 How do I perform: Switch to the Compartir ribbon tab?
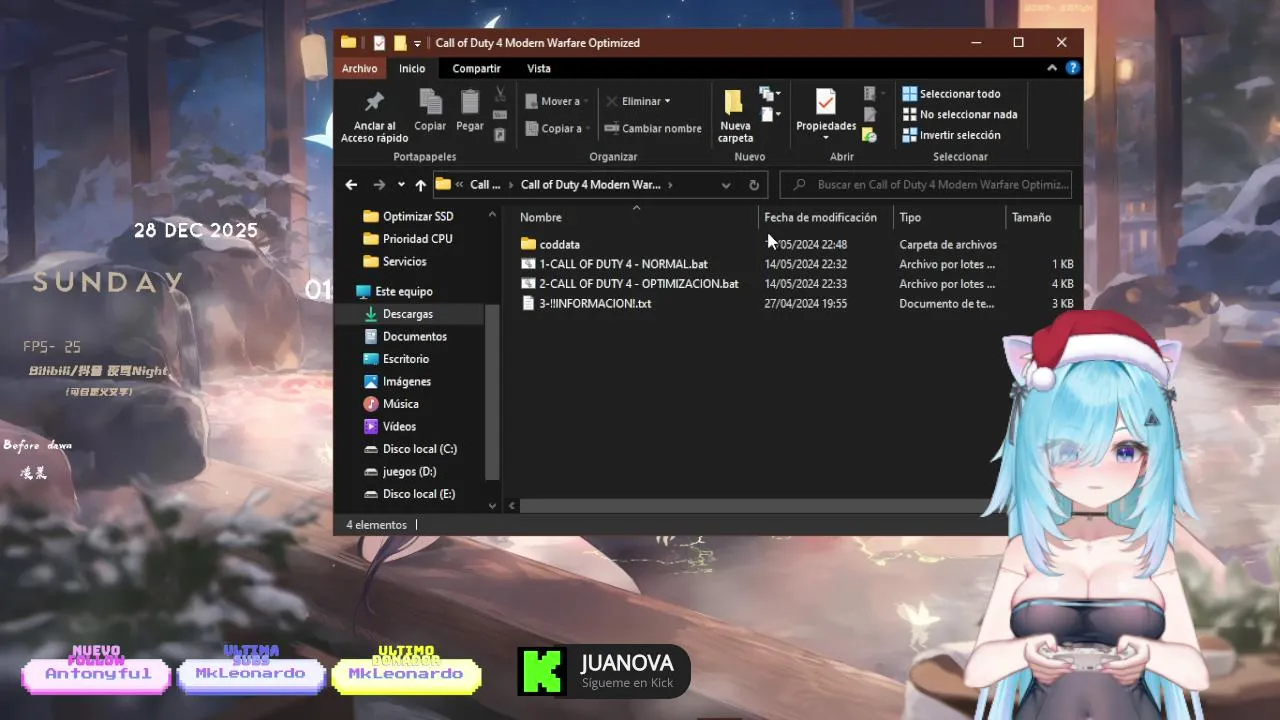click(476, 68)
